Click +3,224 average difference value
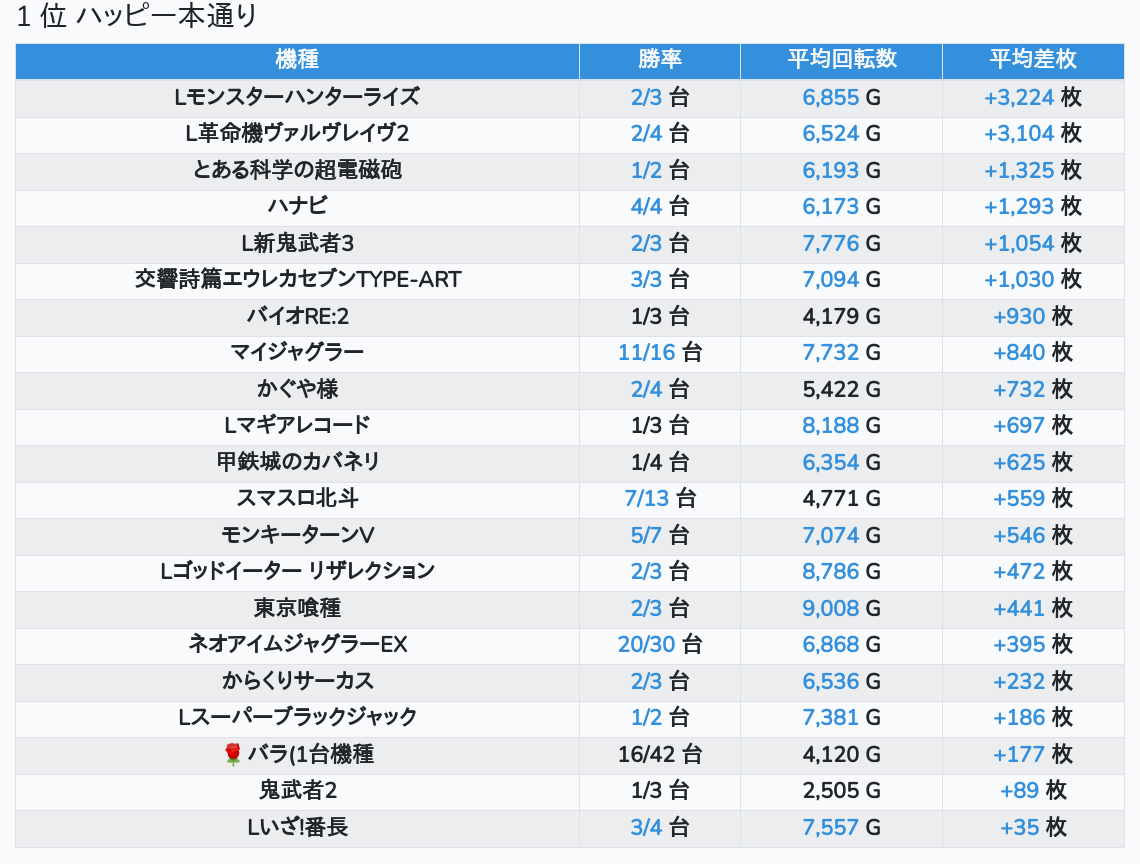 coord(1019,97)
